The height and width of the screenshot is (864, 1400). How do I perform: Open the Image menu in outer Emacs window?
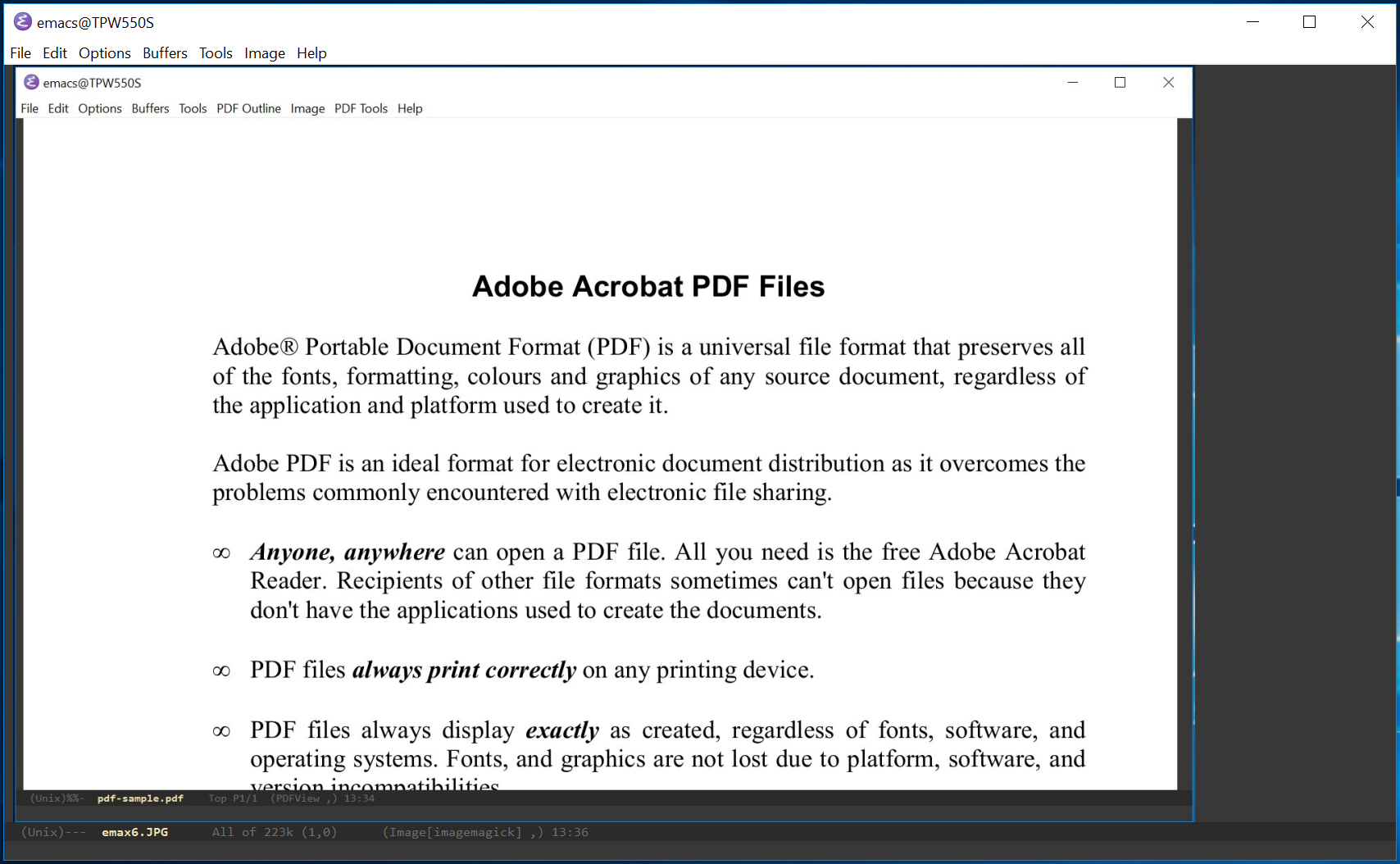(265, 53)
